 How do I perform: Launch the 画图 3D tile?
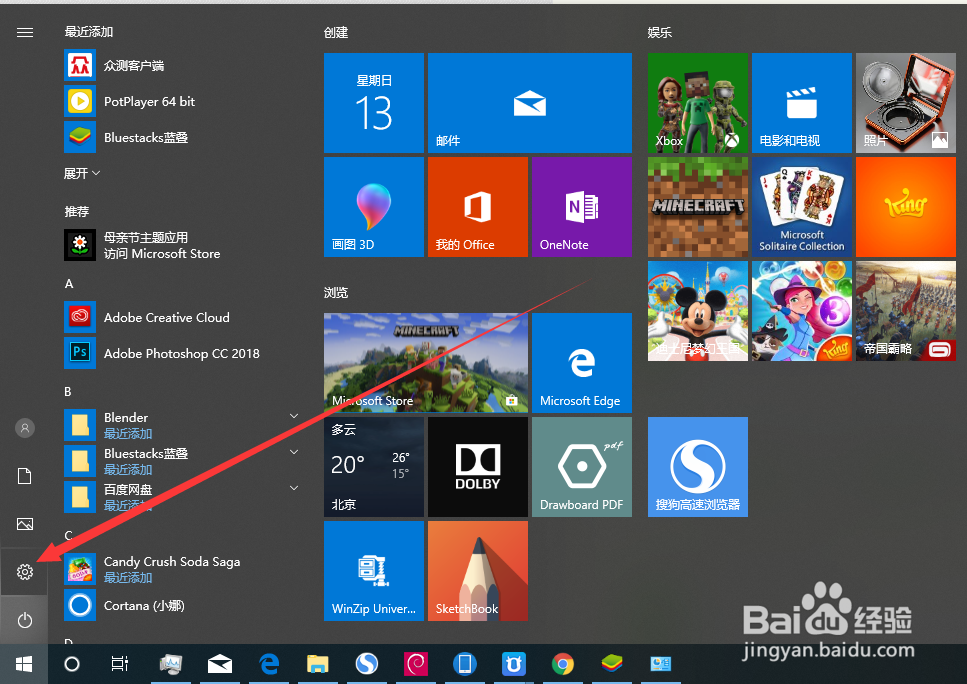(374, 207)
